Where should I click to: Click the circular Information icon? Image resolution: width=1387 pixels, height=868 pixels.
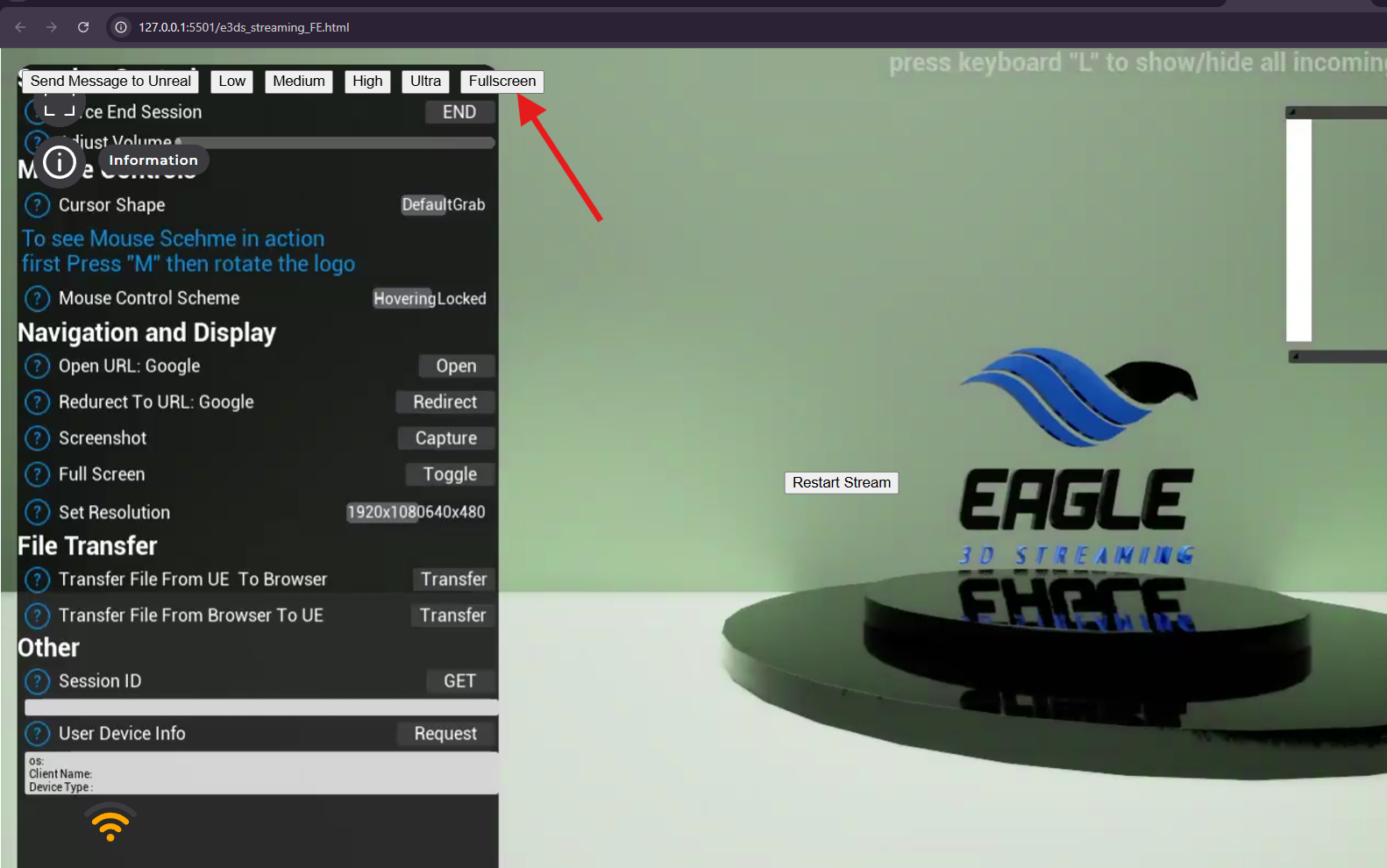[x=60, y=162]
